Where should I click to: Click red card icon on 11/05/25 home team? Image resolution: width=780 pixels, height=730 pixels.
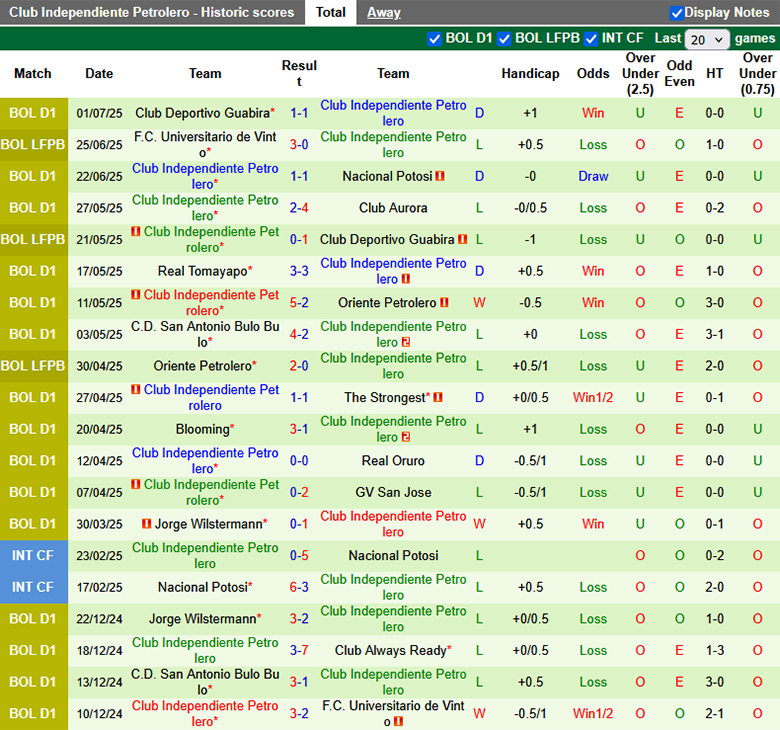tap(135, 295)
